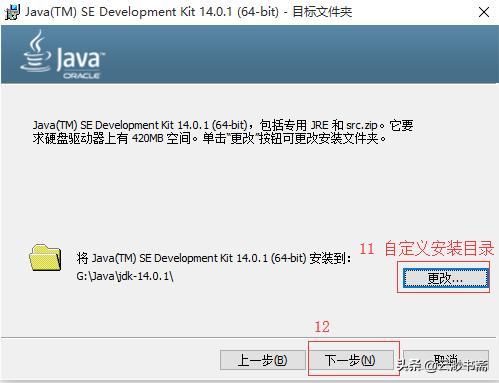Screen dimensions: 499x383
Task: Click the yellow folder icon
Action: (45, 258)
